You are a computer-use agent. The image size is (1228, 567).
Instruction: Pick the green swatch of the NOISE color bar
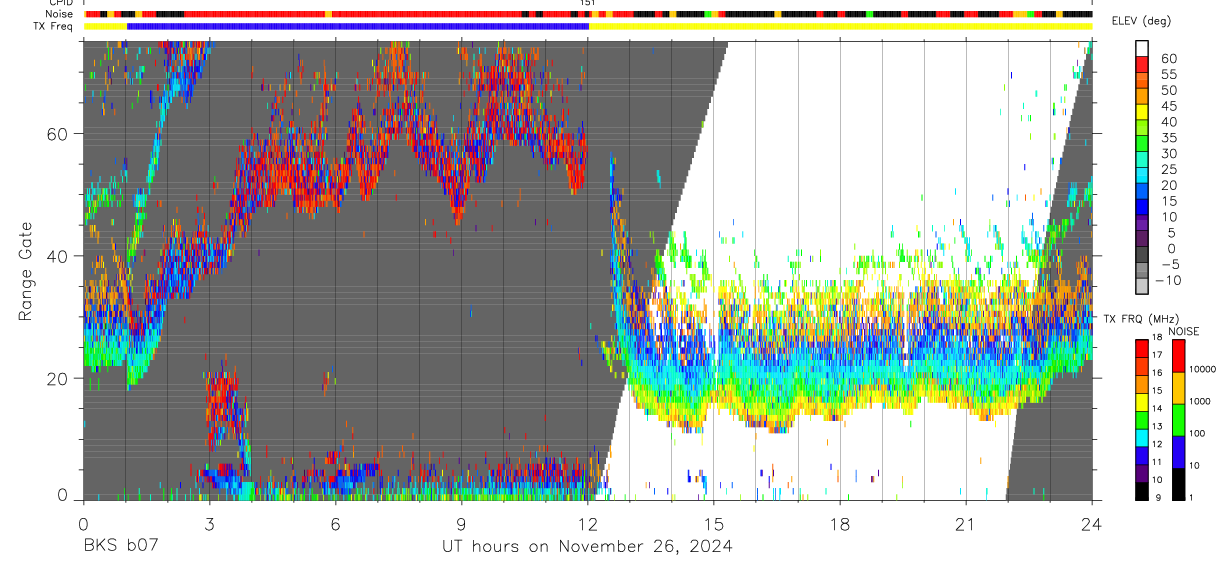coord(1177,420)
